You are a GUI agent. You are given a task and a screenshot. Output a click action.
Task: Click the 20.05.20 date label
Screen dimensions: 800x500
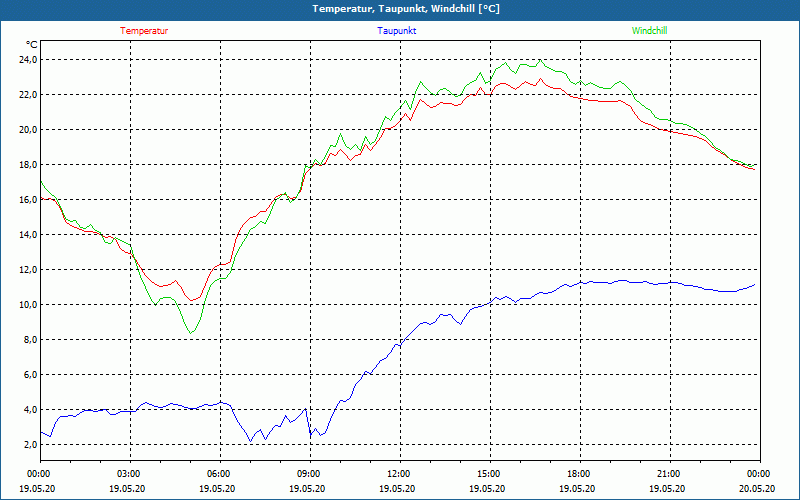click(757, 489)
